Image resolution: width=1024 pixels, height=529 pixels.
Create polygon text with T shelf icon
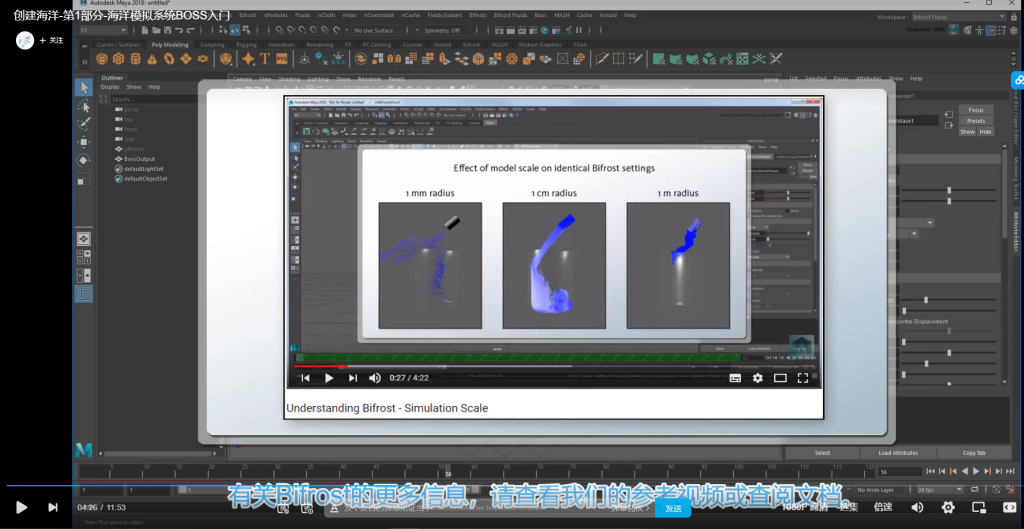click(265, 59)
